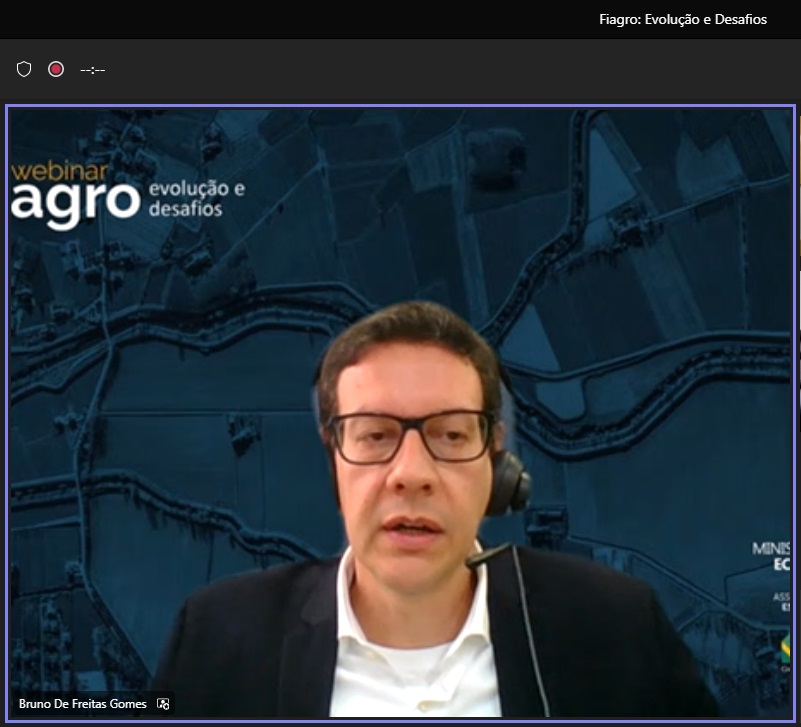Click the speaker's black-framed glasses
801x727 pixels.
click(x=411, y=436)
